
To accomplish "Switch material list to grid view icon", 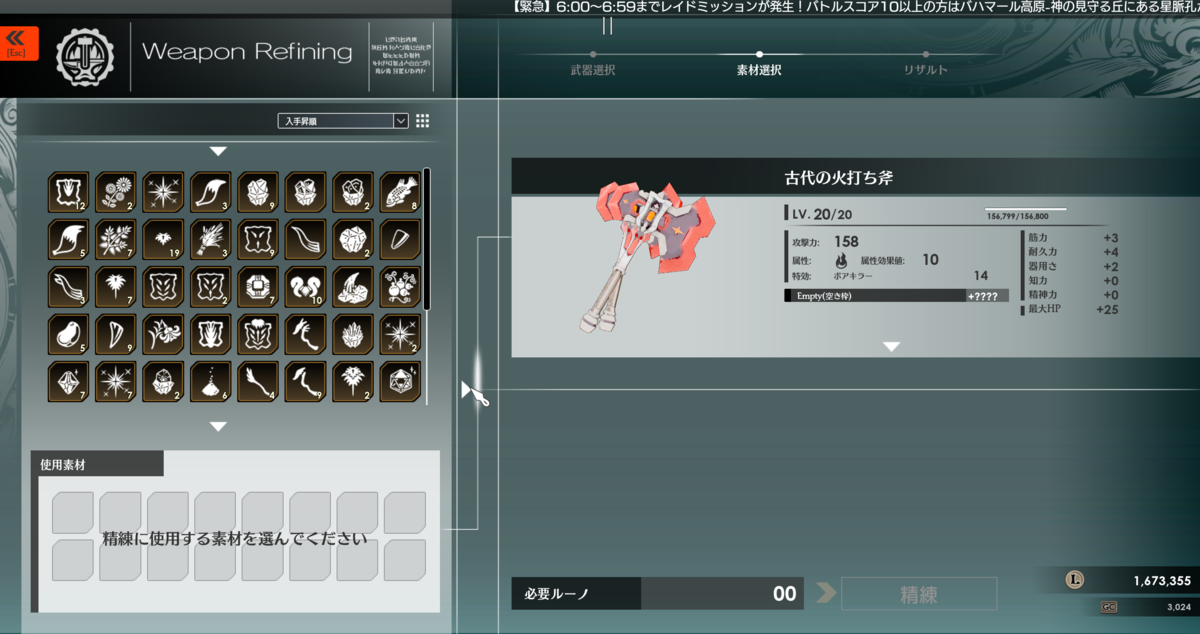I will pyautogui.click(x=422, y=121).
